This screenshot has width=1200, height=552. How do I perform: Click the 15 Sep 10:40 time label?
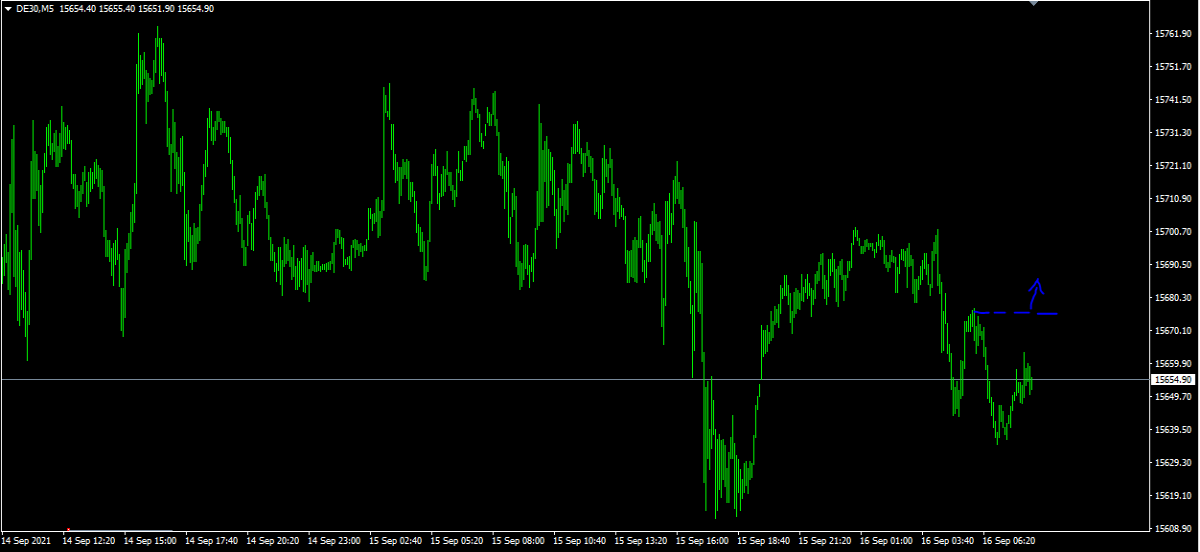(x=580, y=541)
